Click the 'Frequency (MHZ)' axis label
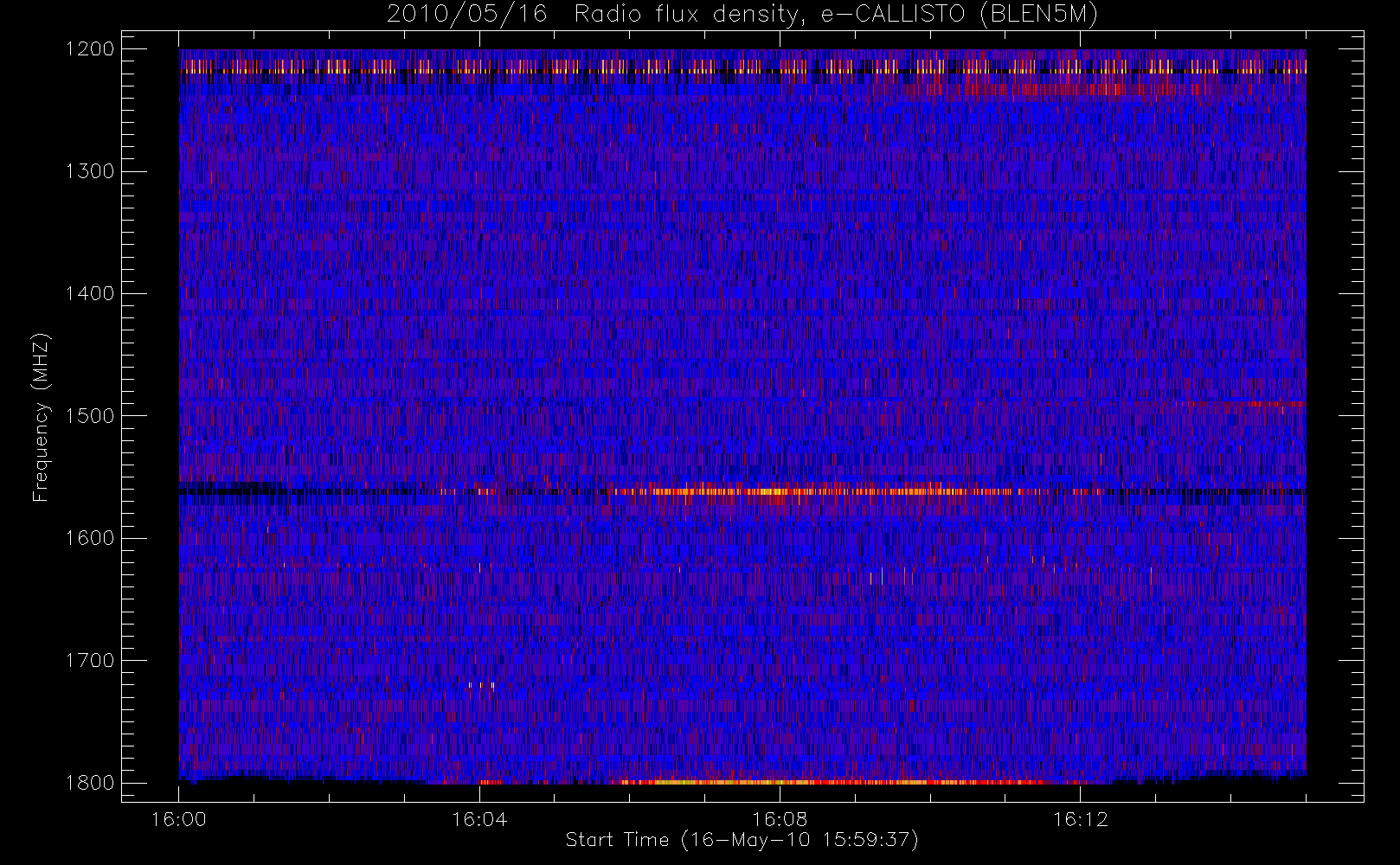Viewport: 1400px width, 865px height. (x=41, y=417)
